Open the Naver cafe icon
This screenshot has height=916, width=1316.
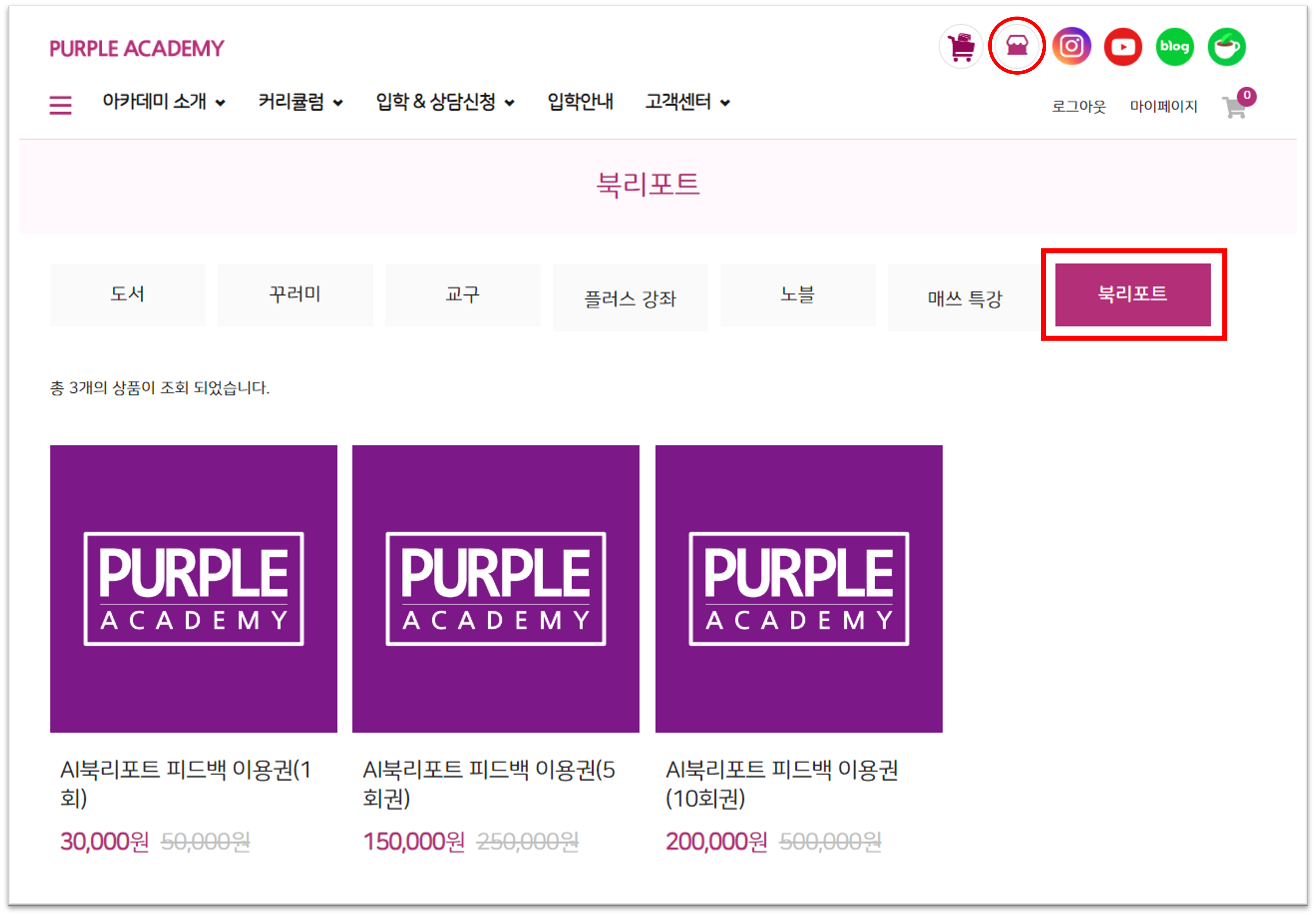[x=1226, y=46]
